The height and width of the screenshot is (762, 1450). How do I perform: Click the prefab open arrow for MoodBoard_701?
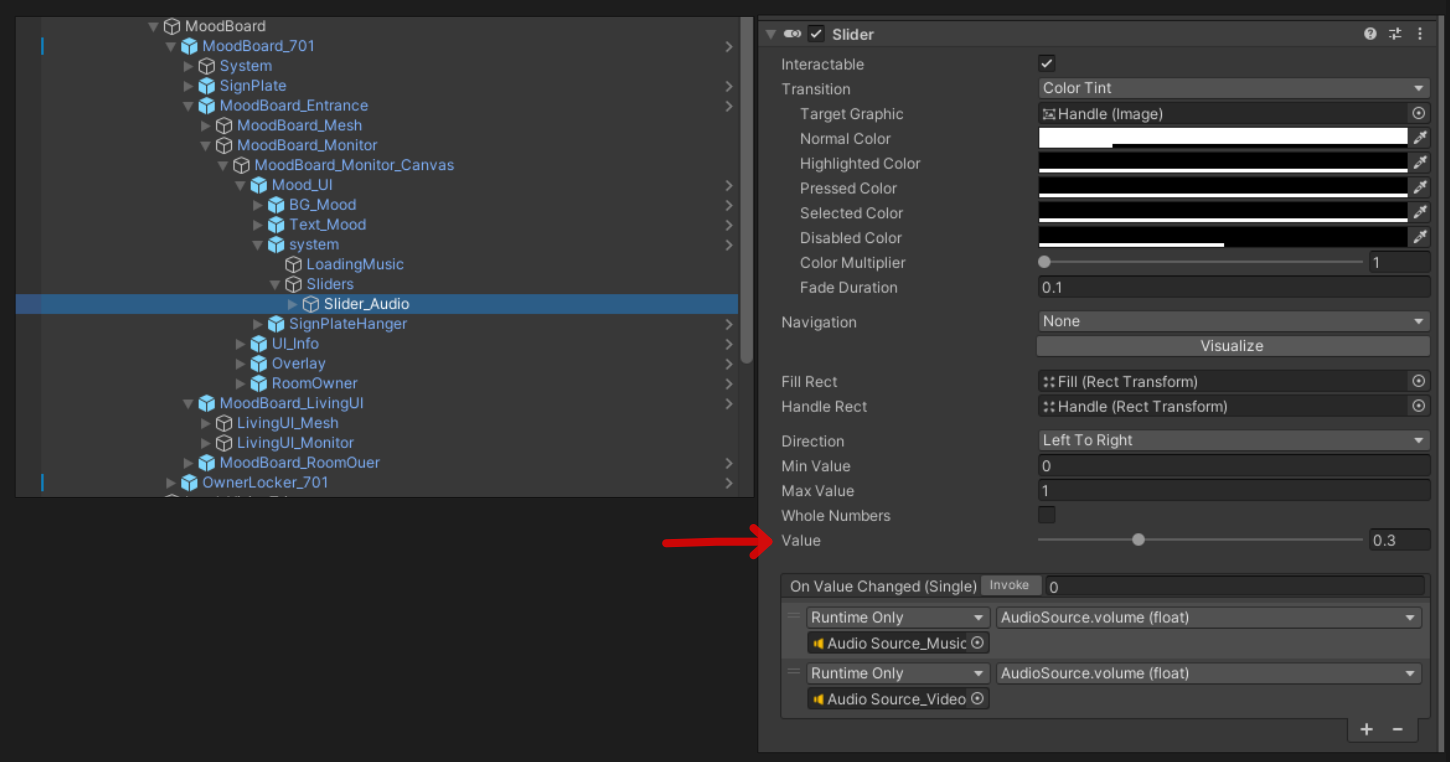click(729, 46)
